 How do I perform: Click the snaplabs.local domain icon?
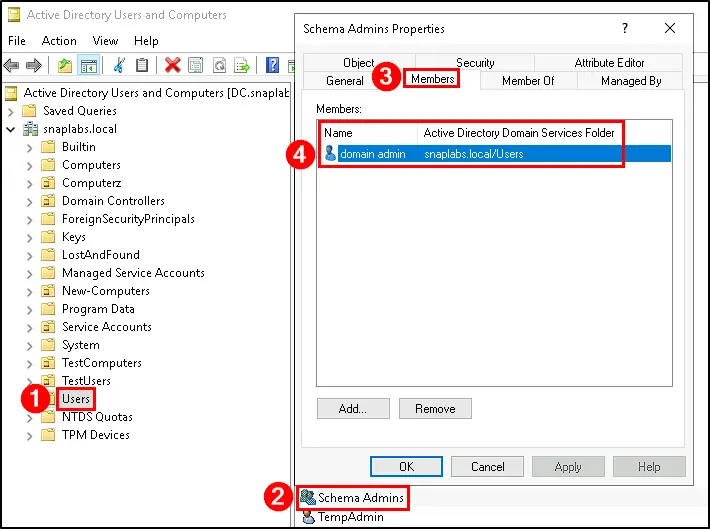pyautogui.click(x=30, y=129)
